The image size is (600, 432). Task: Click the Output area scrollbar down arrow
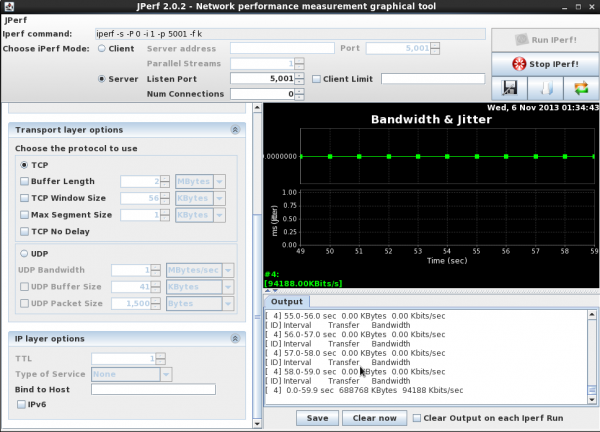click(x=592, y=399)
